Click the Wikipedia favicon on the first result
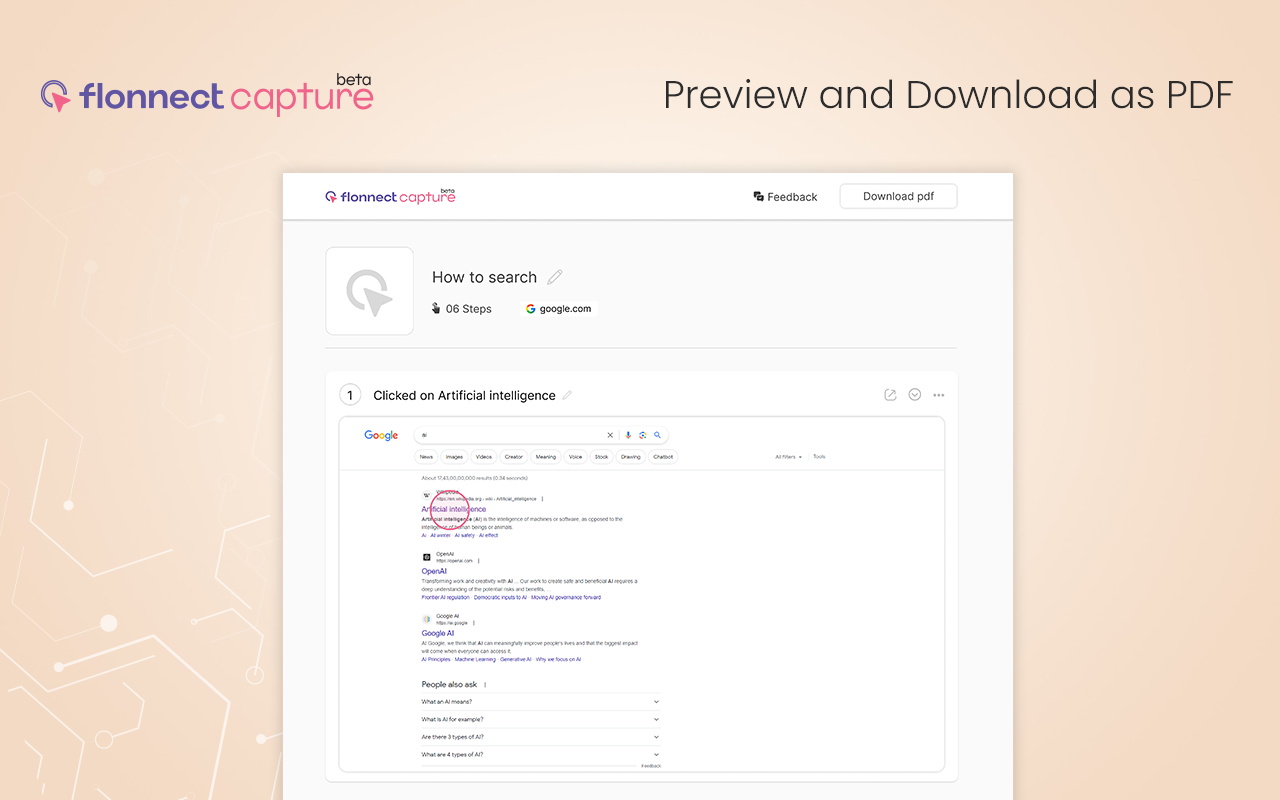1280x800 pixels. click(x=427, y=495)
